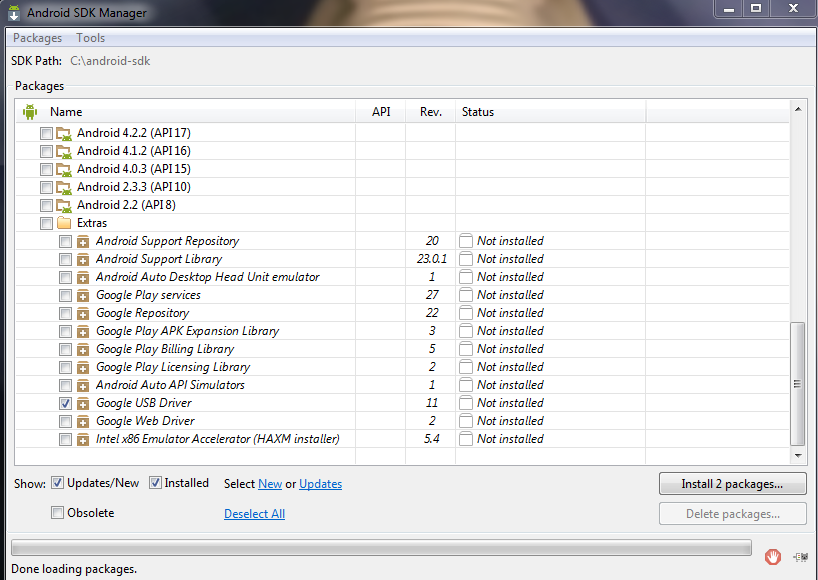Click the status icon for Google USB Driver
This screenshot has height=580, width=818.
(466, 403)
